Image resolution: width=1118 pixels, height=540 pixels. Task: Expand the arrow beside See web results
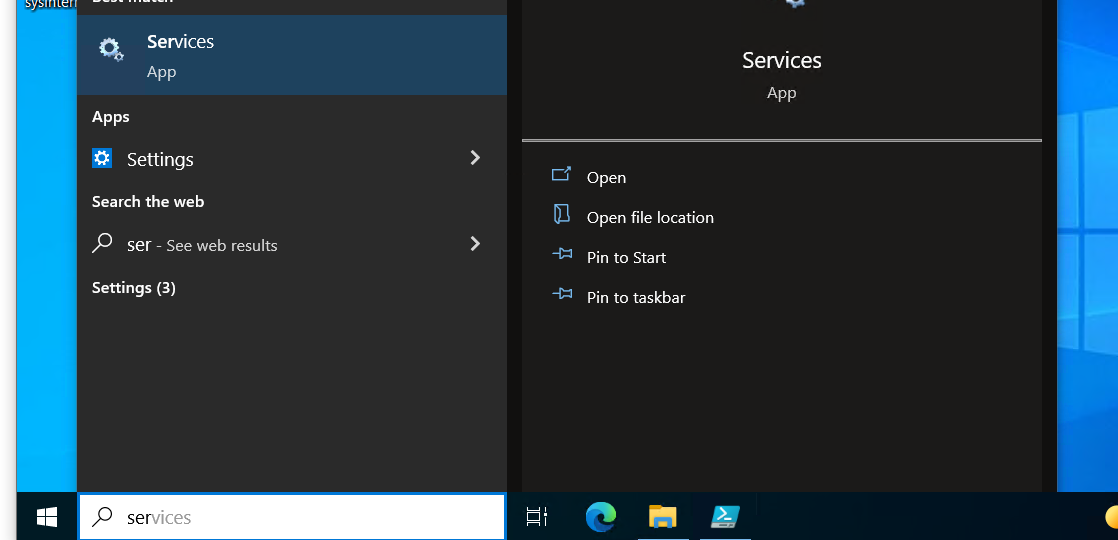[475, 244]
